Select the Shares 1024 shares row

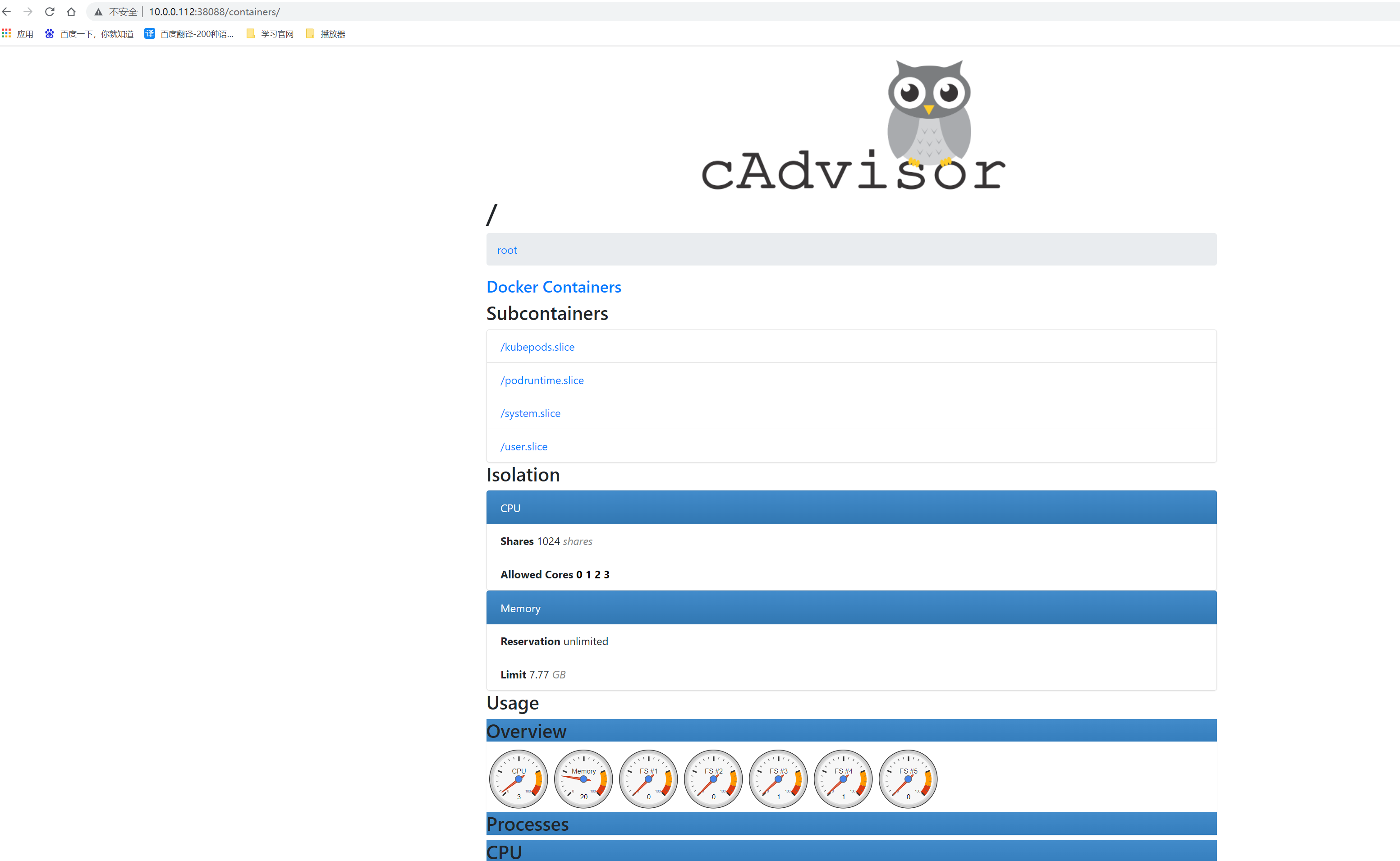[x=852, y=541]
